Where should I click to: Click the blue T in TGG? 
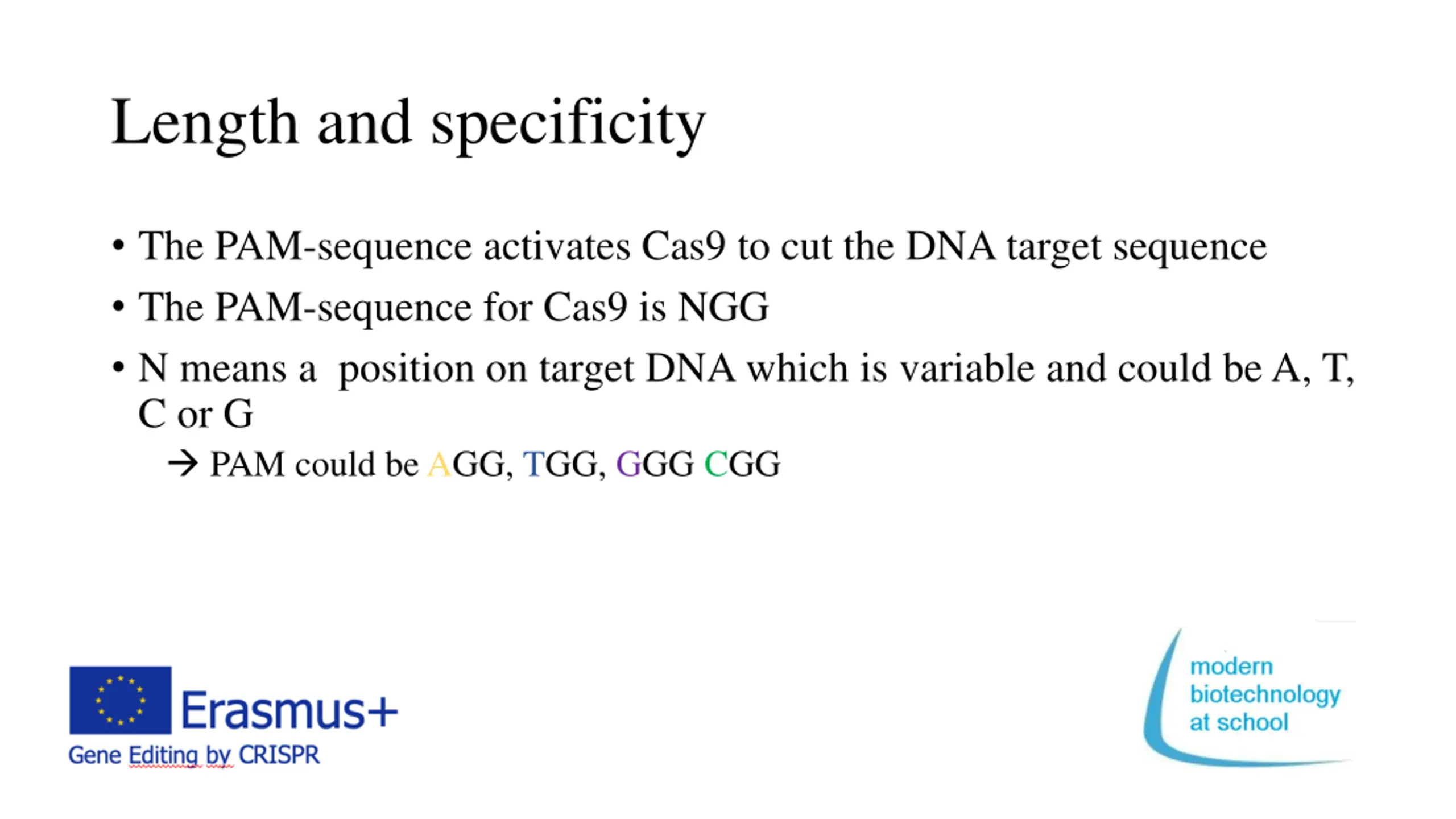point(534,464)
